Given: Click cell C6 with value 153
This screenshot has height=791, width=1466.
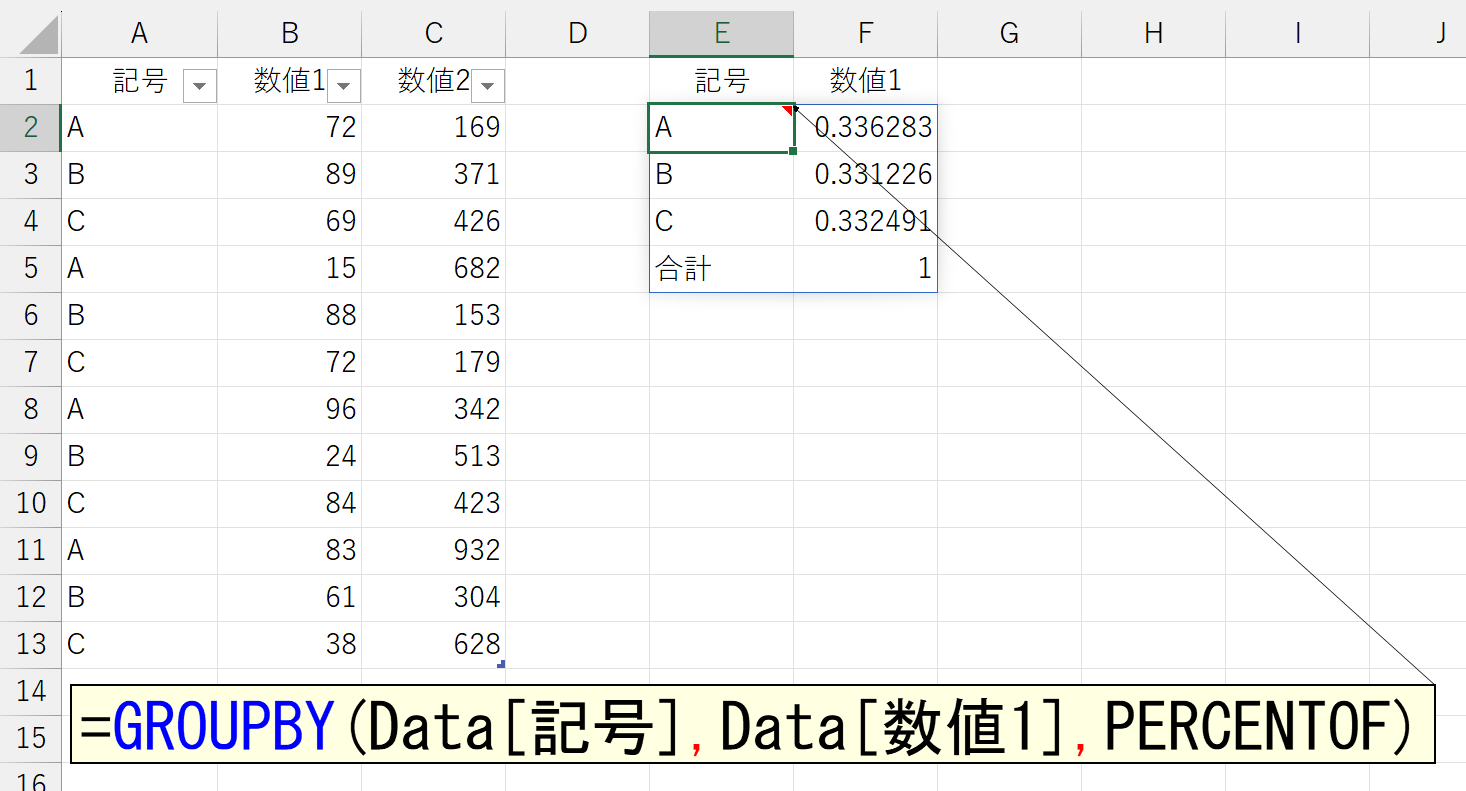Looking at the screenshot, I should (434, 316).
